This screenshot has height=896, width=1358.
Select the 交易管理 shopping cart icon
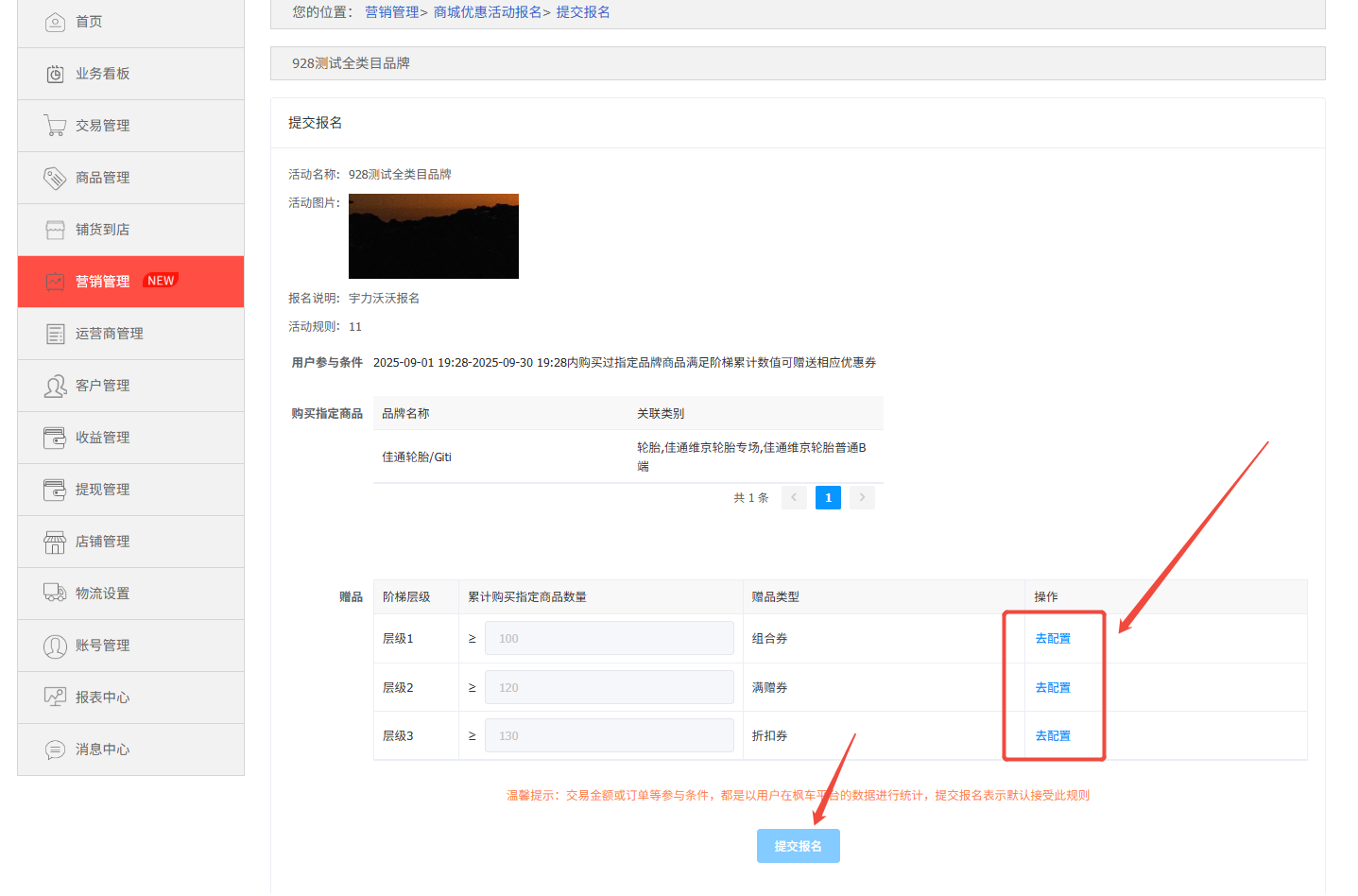click(55, 125)
